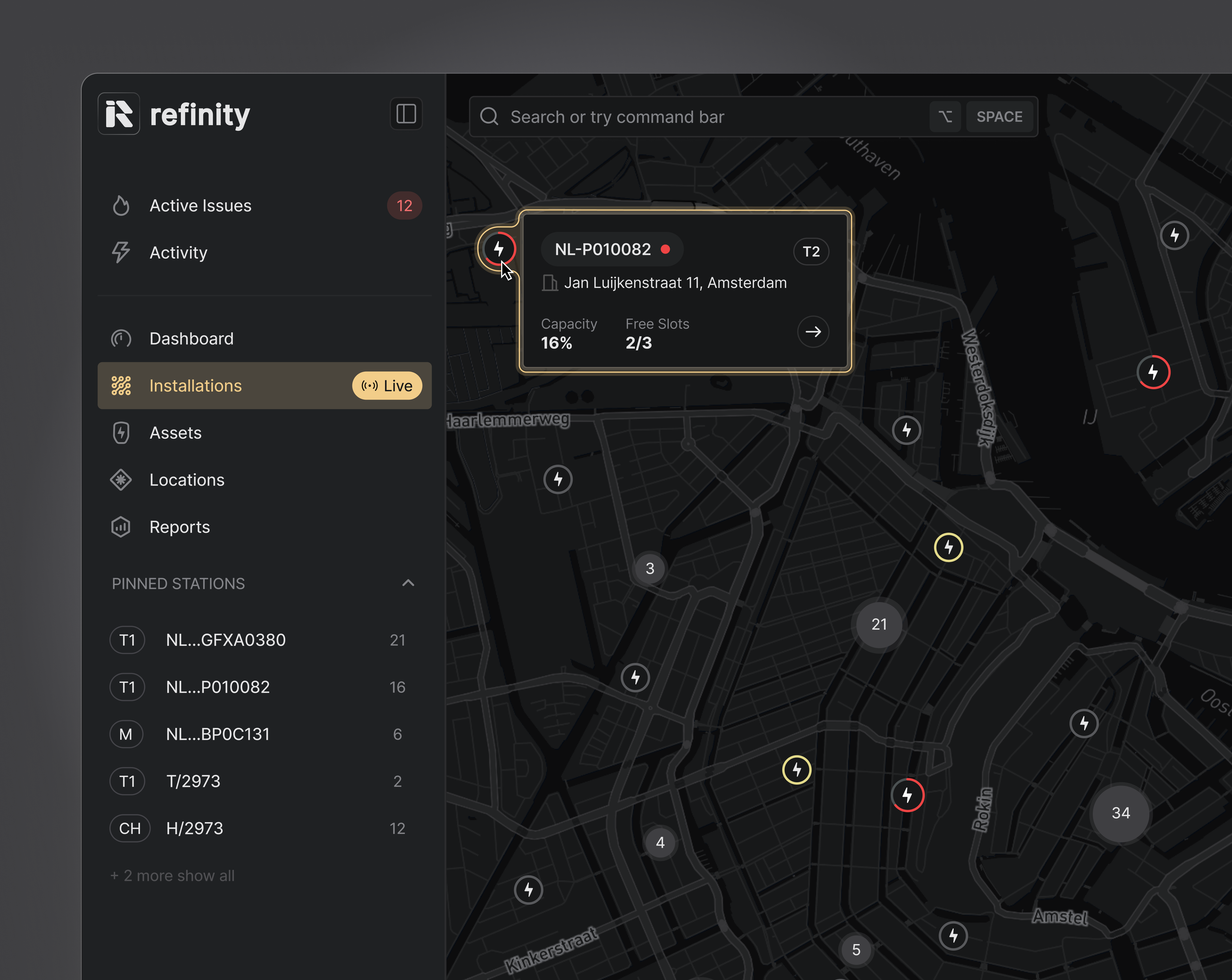1232x980 pixels.
Task: Expand the command bar filter options
Action: 945,117
